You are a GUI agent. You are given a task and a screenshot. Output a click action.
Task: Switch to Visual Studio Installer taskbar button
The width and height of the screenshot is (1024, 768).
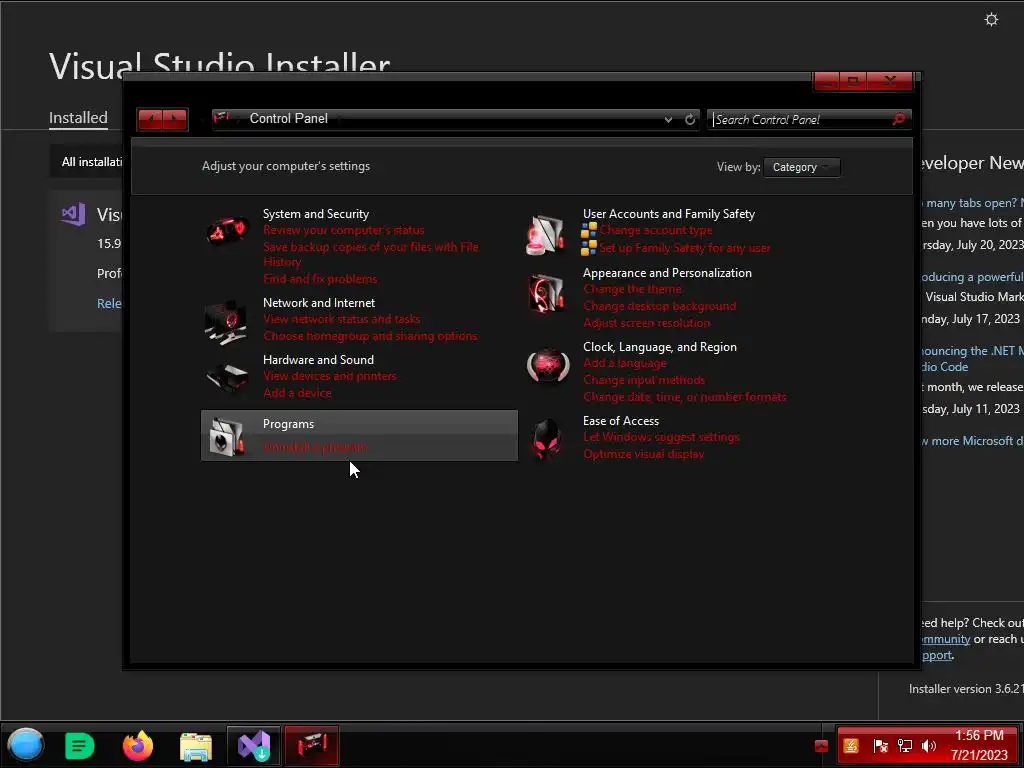pyautogui.click(x=254, y=746)
